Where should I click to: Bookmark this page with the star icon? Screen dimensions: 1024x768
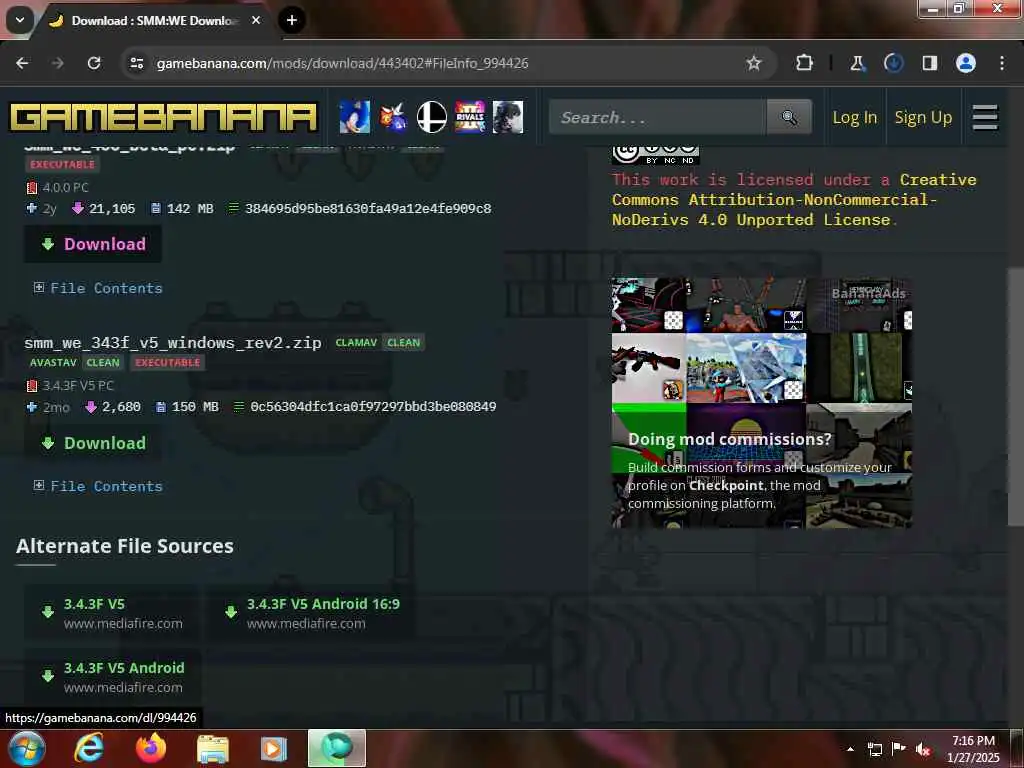(x=754, y=63)
